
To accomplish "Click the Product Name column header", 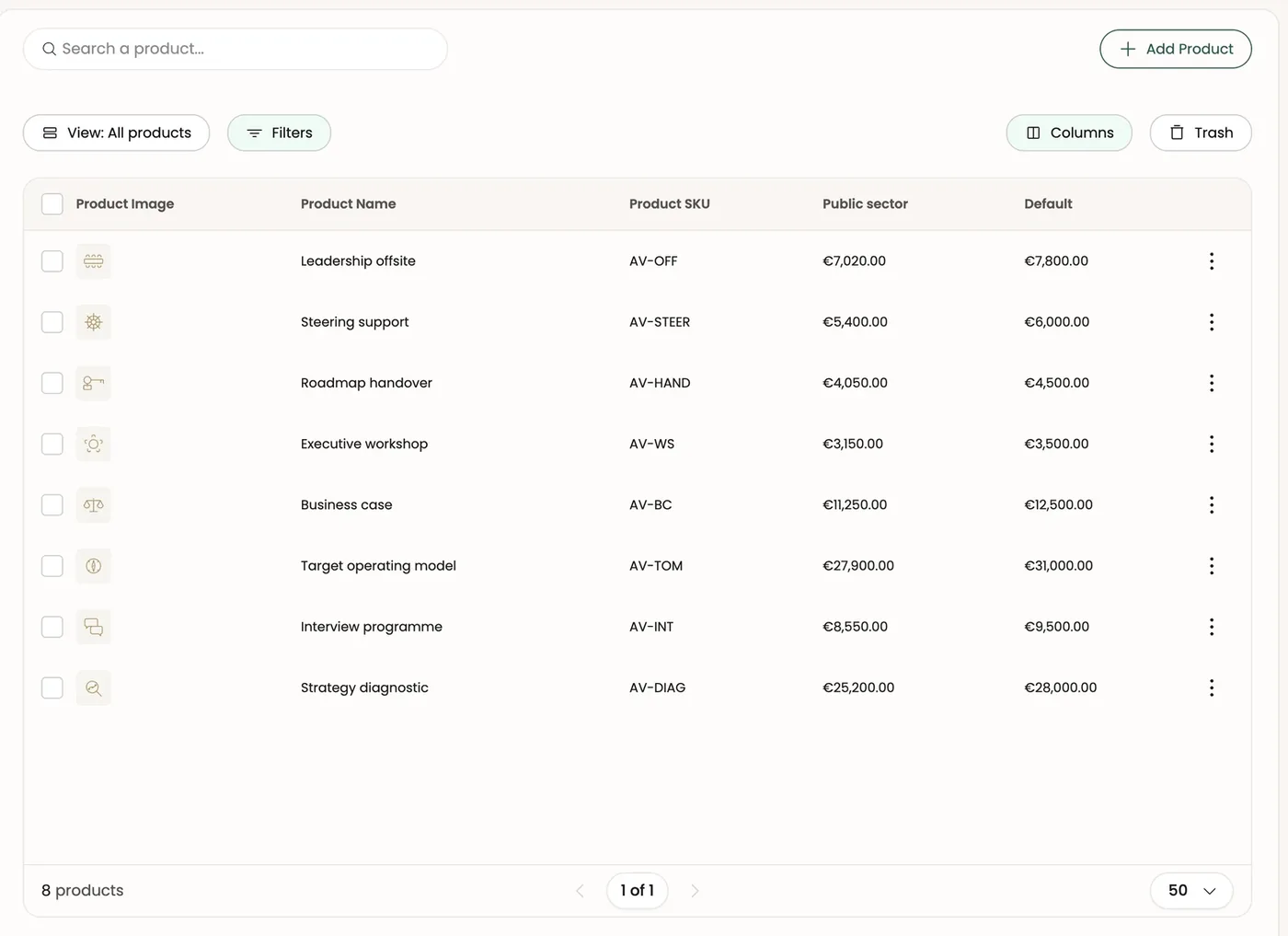I will [348, 203].
